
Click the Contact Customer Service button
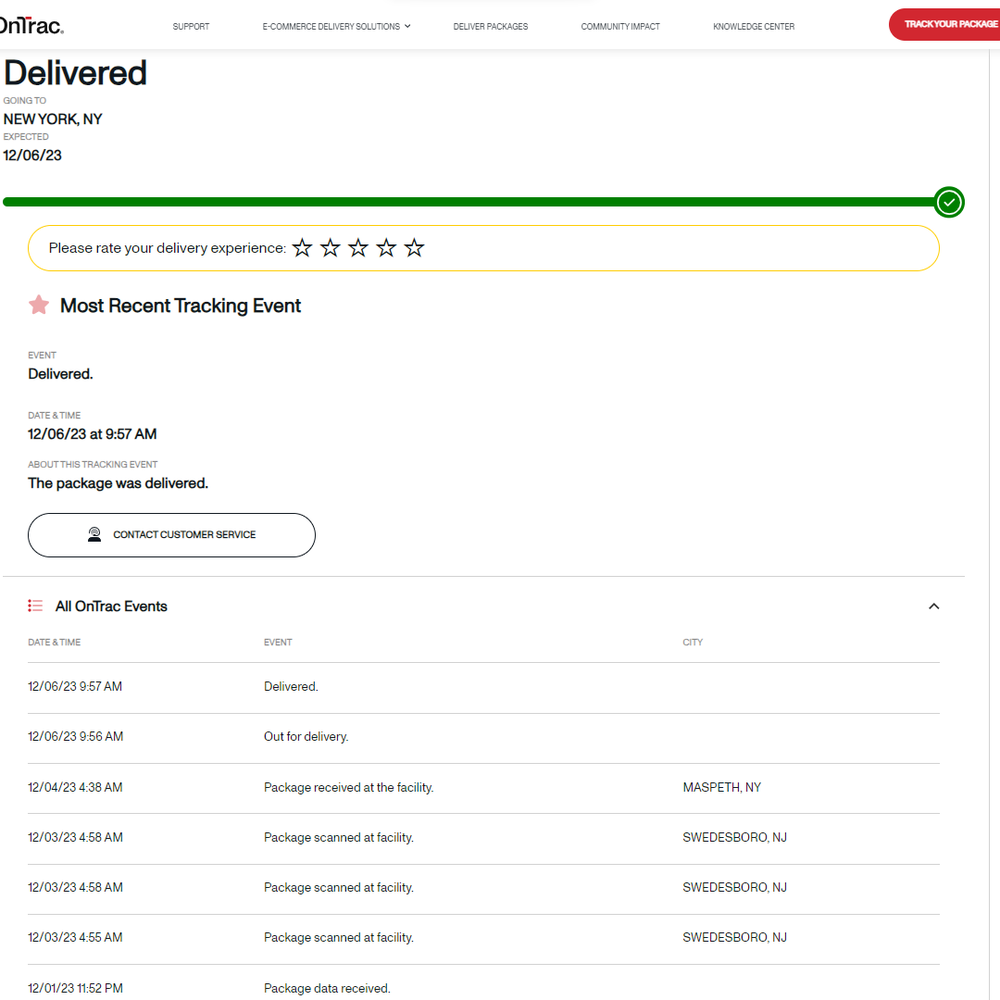pos(172,534)
